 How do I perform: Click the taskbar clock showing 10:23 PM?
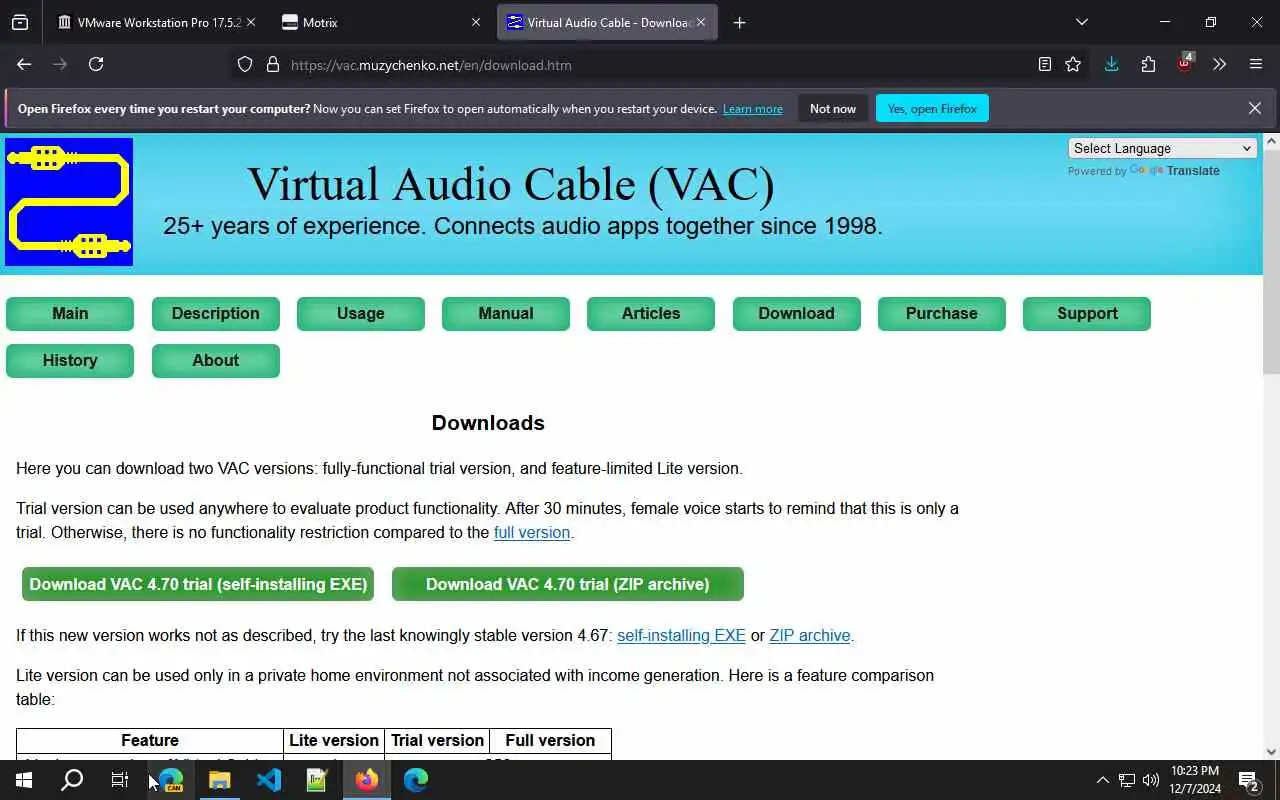click(x=1195, y=780)
